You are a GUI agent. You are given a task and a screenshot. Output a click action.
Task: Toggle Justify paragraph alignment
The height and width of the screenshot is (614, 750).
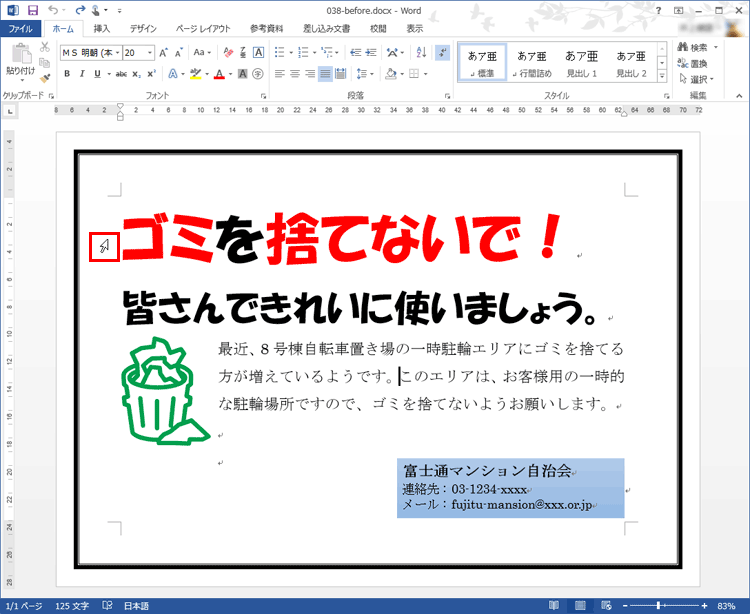(x=325, y=74)
